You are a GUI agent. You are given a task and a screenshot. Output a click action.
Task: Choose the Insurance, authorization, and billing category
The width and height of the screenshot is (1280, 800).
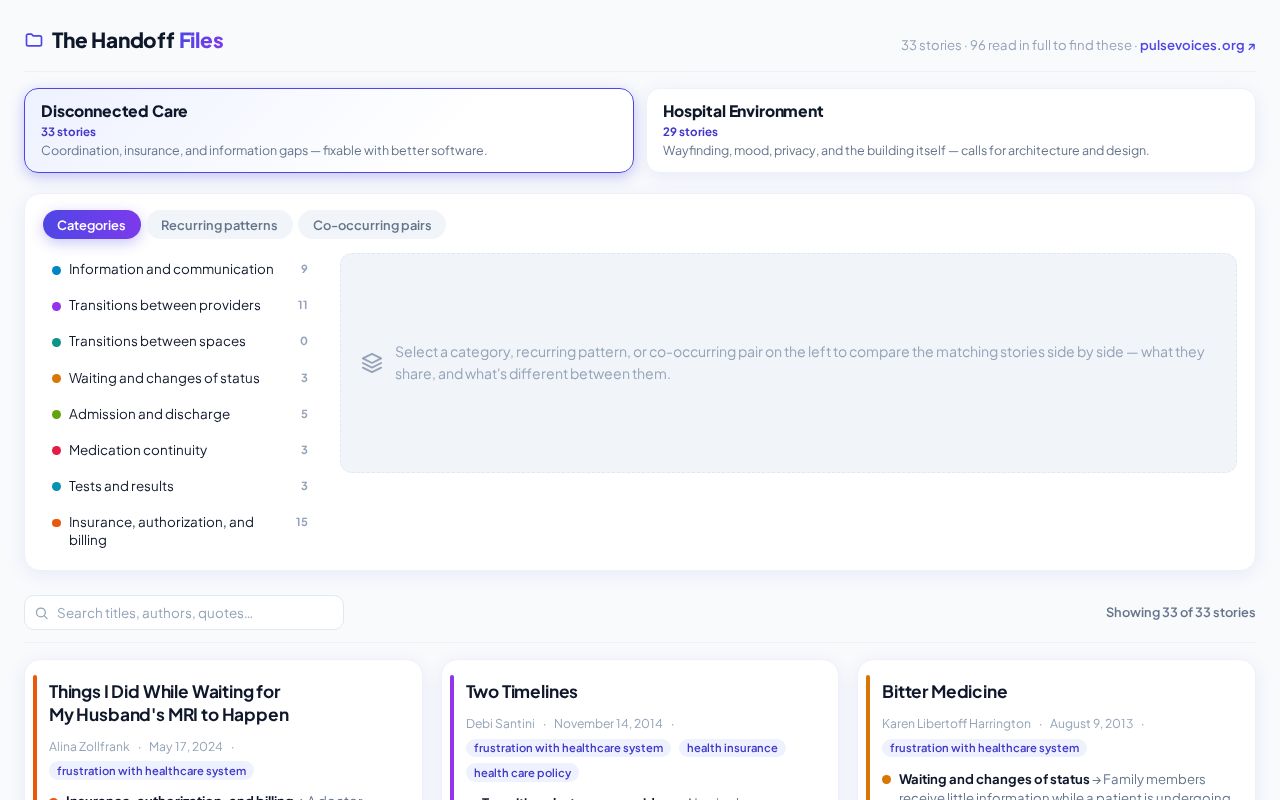click(180, 531)
